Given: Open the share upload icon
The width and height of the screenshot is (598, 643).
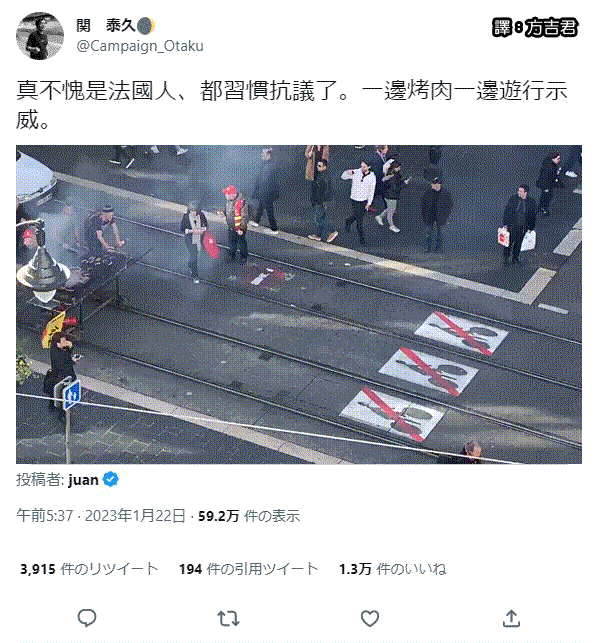Looking at the screenshot, I should (x=511, y=618).
